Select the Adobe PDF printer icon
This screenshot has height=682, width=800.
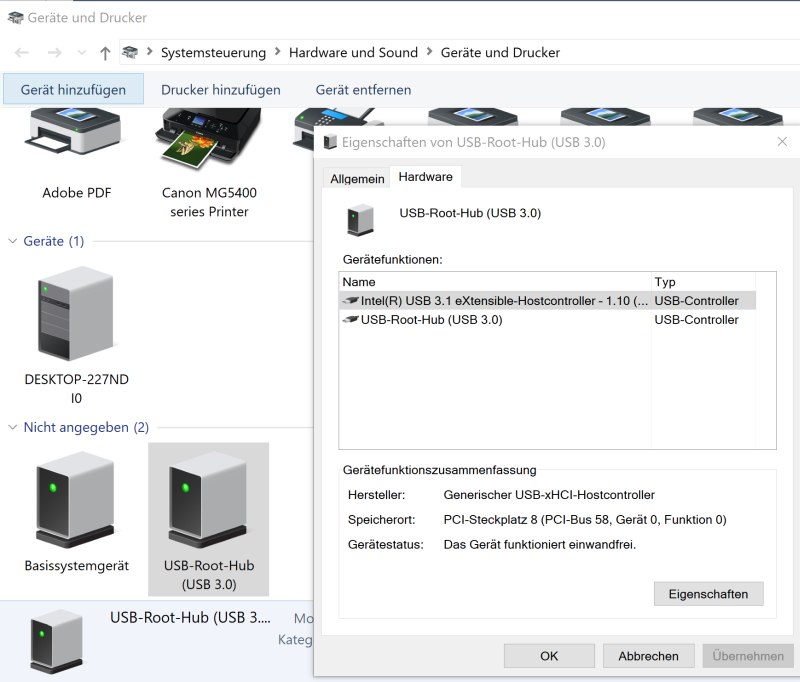(x=76, y=140)
